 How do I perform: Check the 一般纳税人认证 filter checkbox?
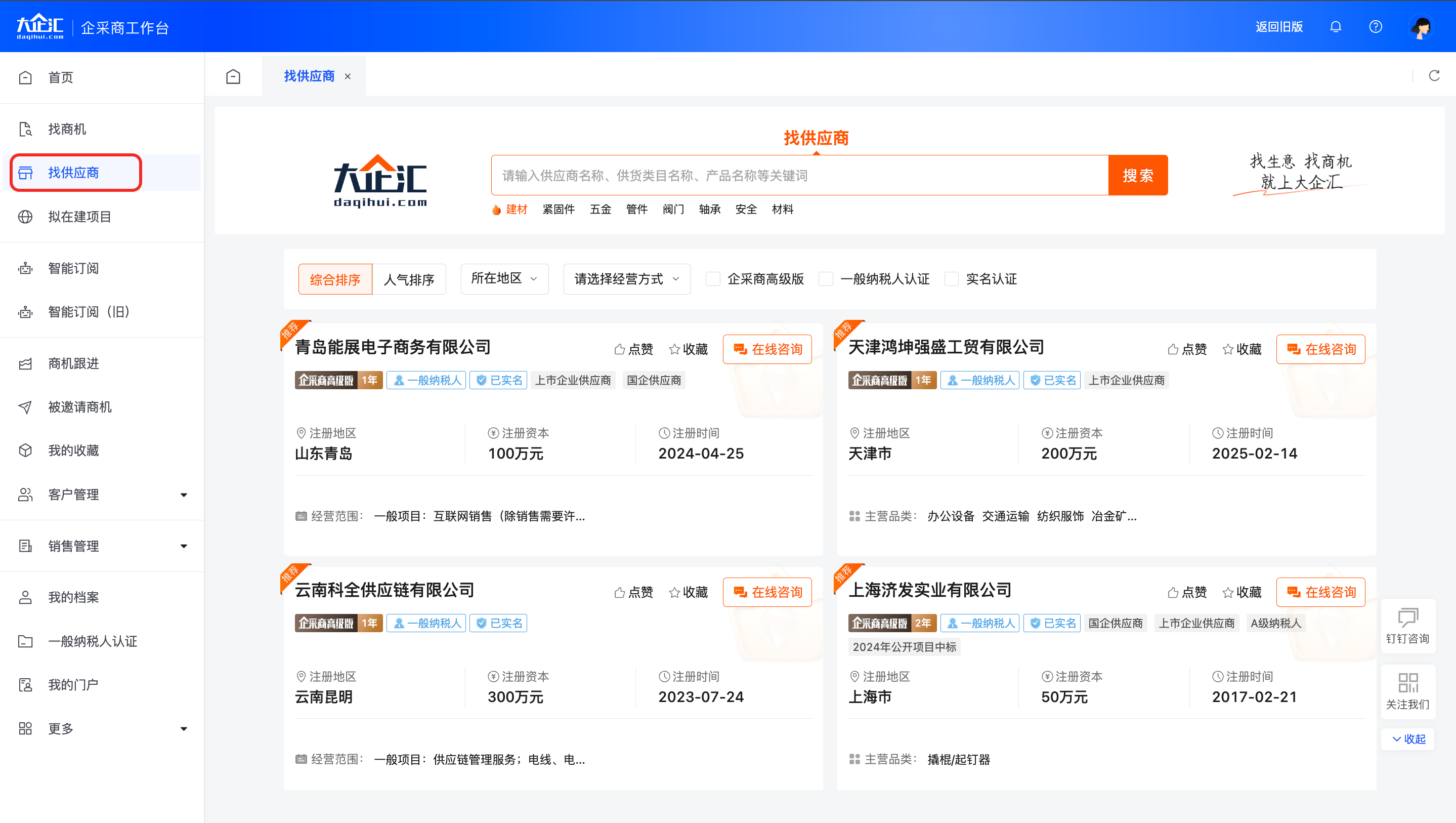[x=826, y=279]
